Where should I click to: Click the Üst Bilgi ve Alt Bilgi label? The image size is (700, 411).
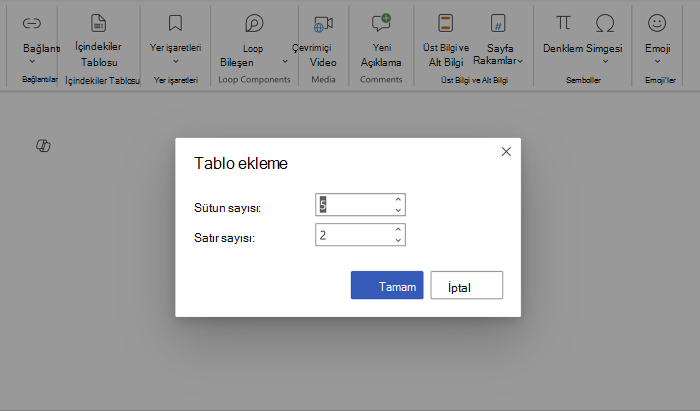pos(446,55)
